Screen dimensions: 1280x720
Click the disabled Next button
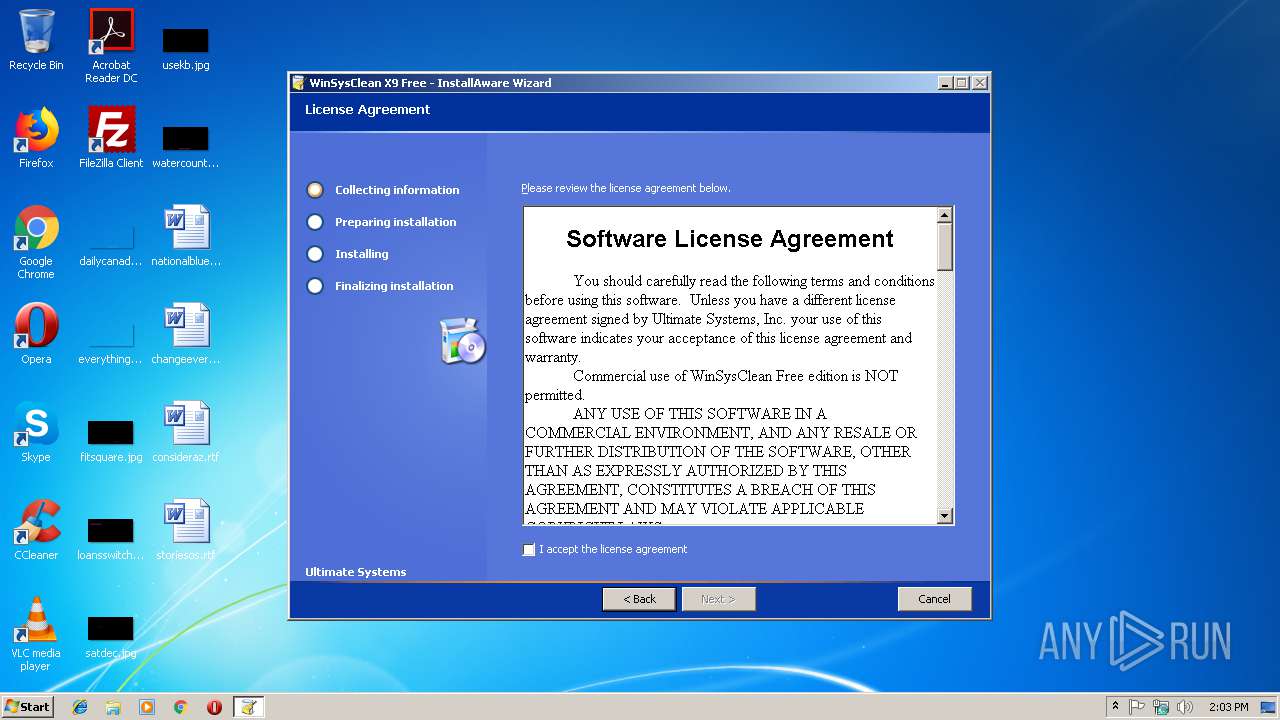[x=718, y=599]
